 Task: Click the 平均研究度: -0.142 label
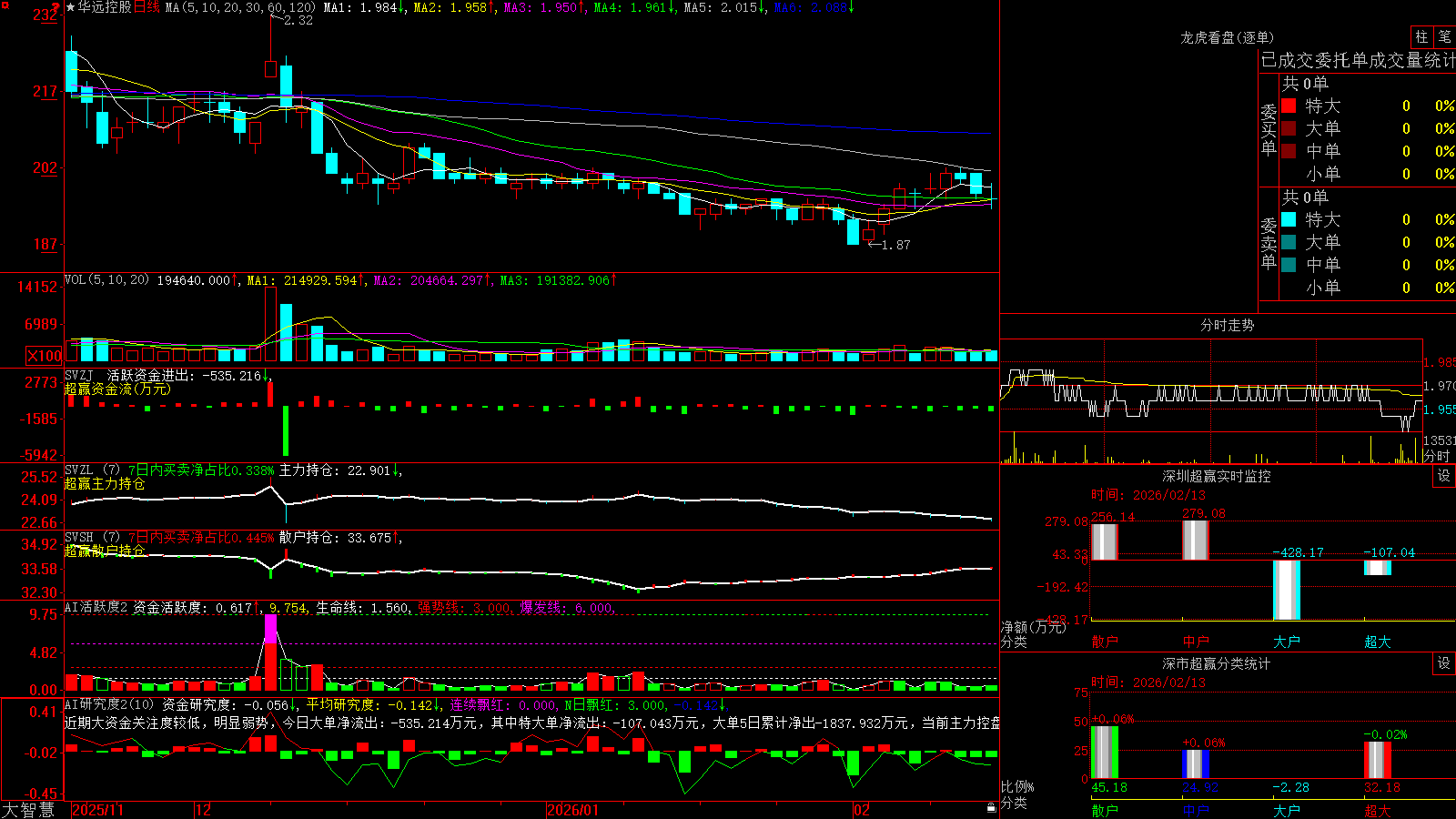[372, 704]
